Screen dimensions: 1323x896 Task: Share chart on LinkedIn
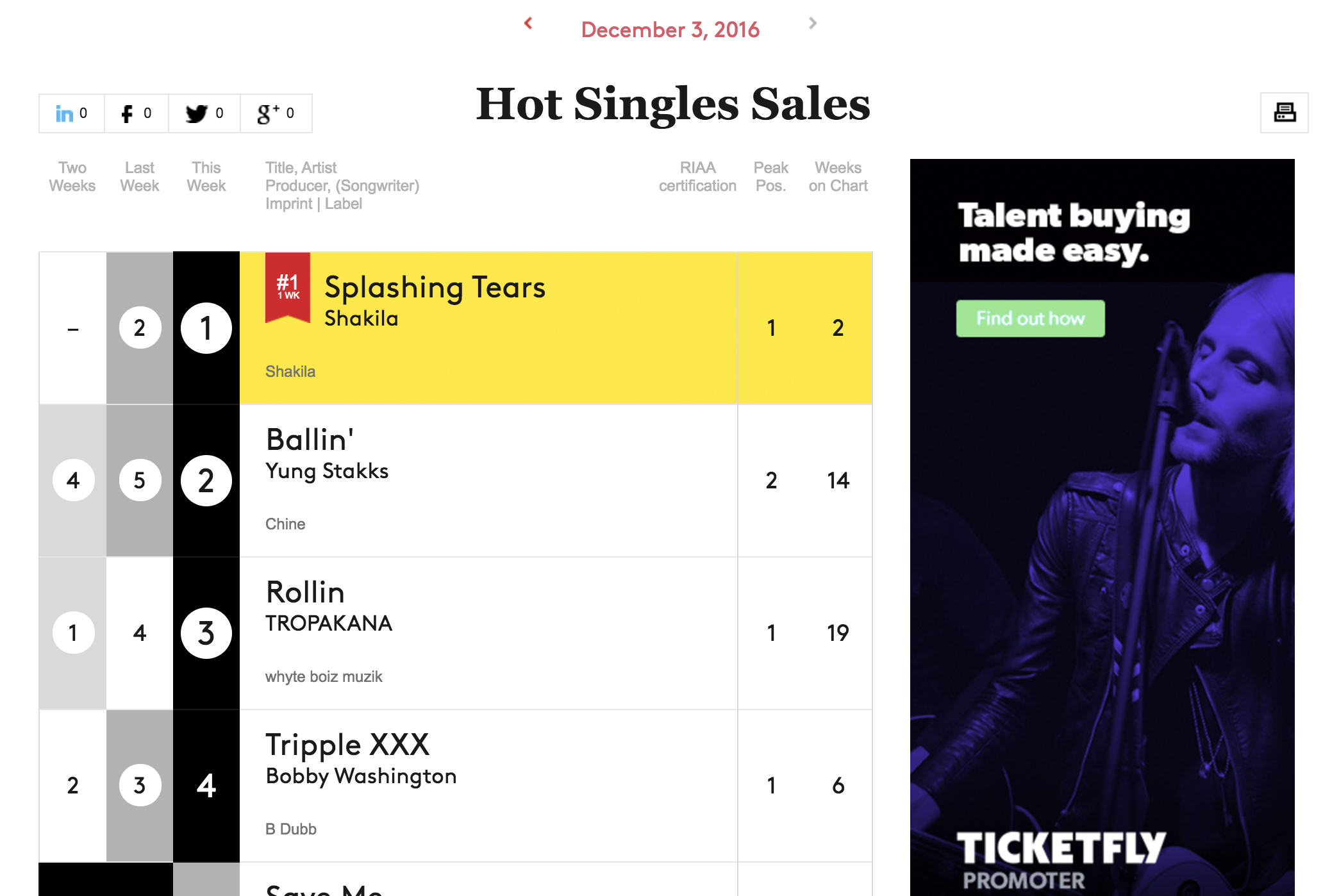pyautogui.click(x=72, y=113)
